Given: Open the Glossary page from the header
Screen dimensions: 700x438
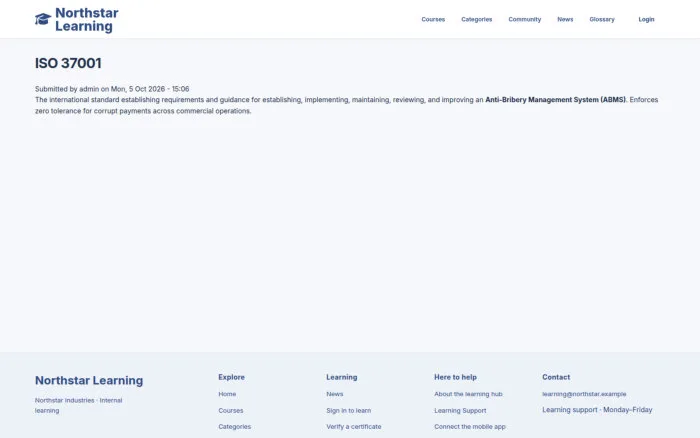Looking at the screenshot, I should [x=602, y=19].
